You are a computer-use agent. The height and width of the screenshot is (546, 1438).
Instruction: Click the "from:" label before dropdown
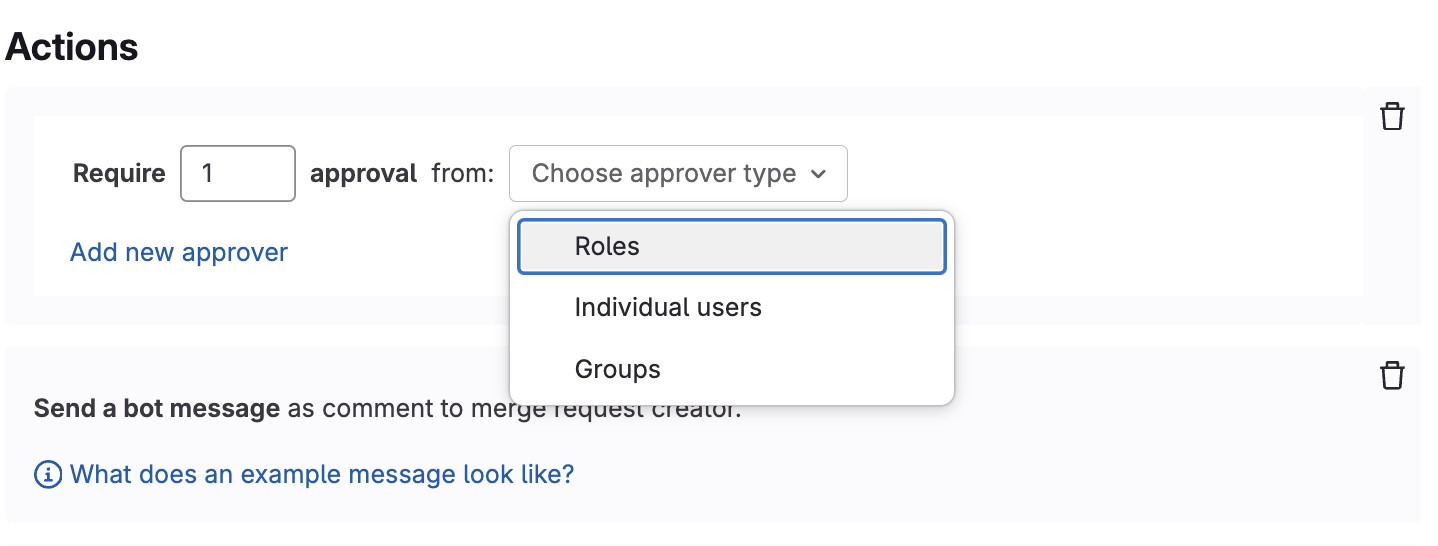pos(463,174)
